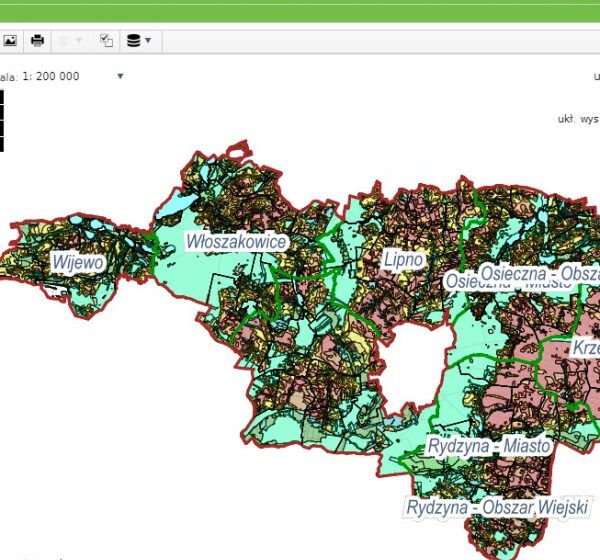Click the green header bar
The width and height of the screenshot is (600, 560).
coord(300,11)
